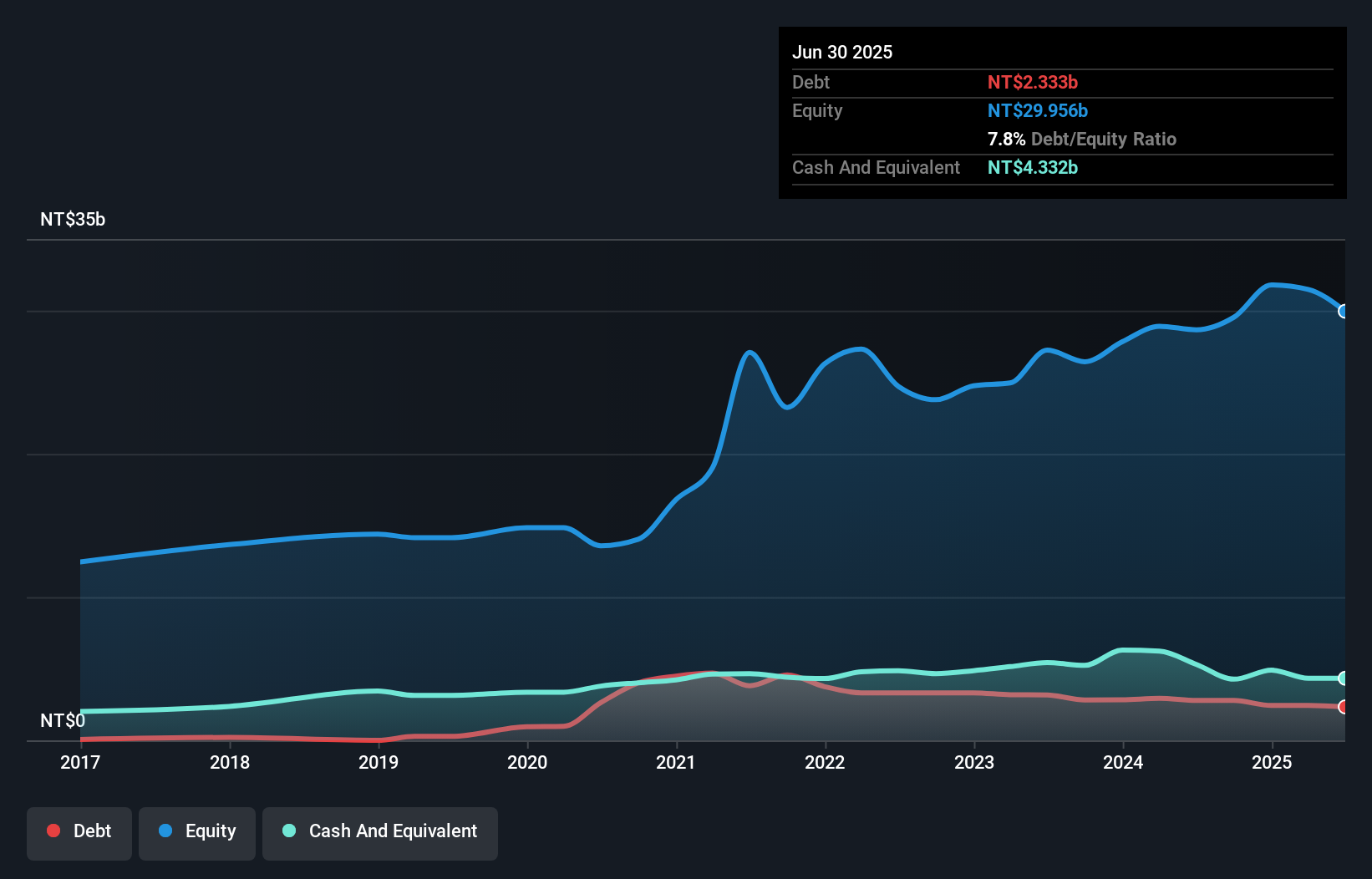Select the 2019 x-axis label
The width and height of the screenshot is (1372, 879).
379,762
